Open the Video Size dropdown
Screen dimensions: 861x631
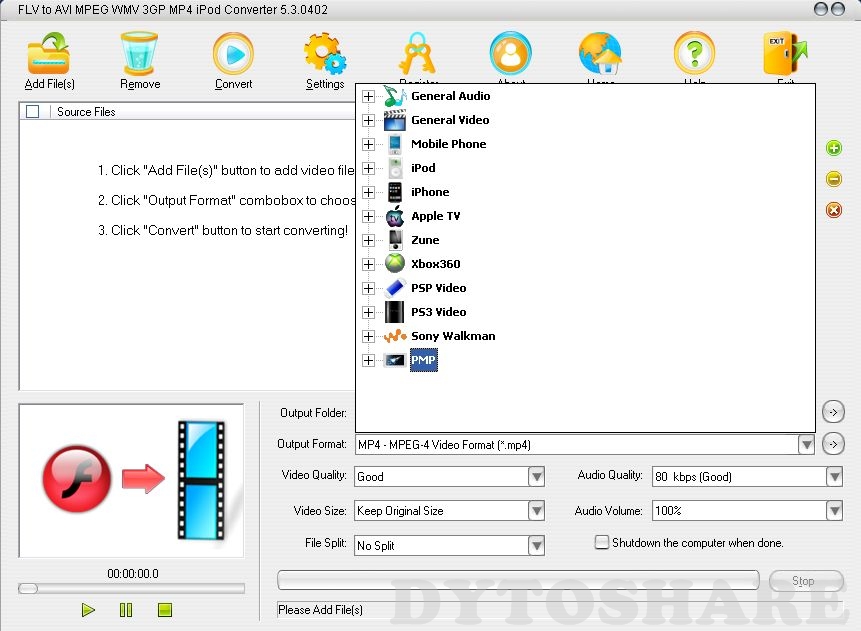536,511
